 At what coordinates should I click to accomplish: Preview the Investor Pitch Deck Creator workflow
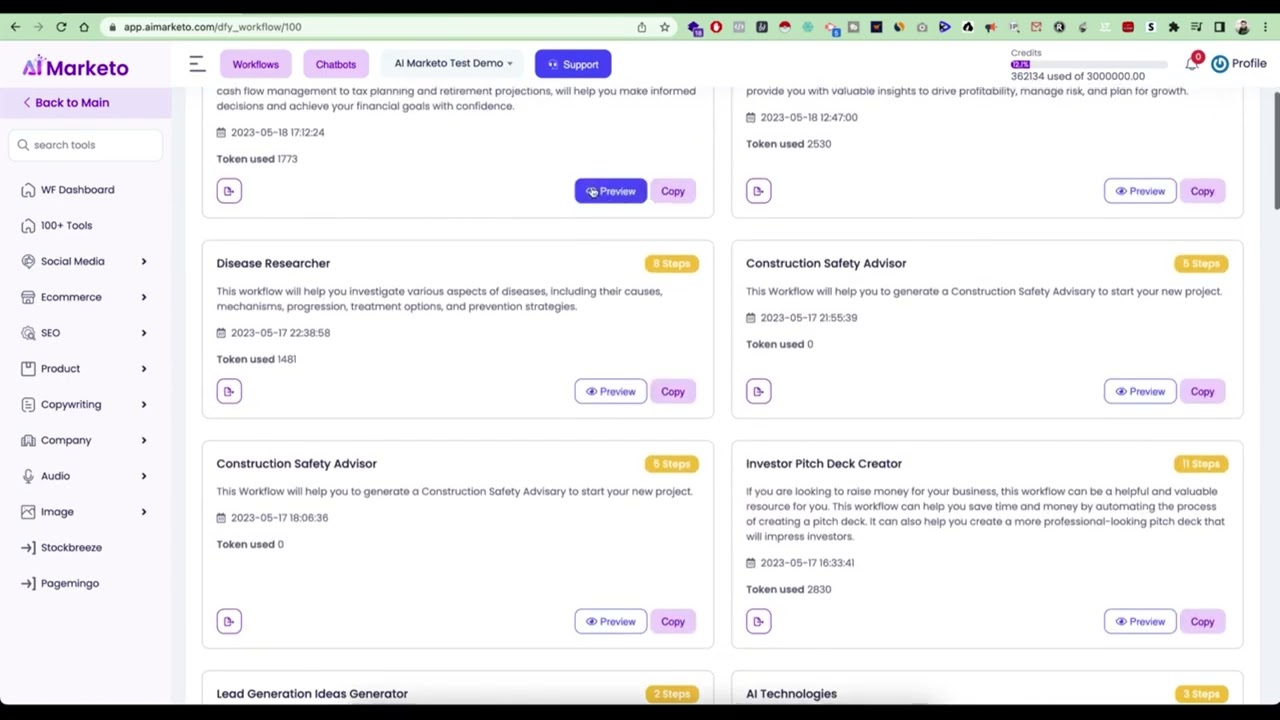tap(1140, 621)
